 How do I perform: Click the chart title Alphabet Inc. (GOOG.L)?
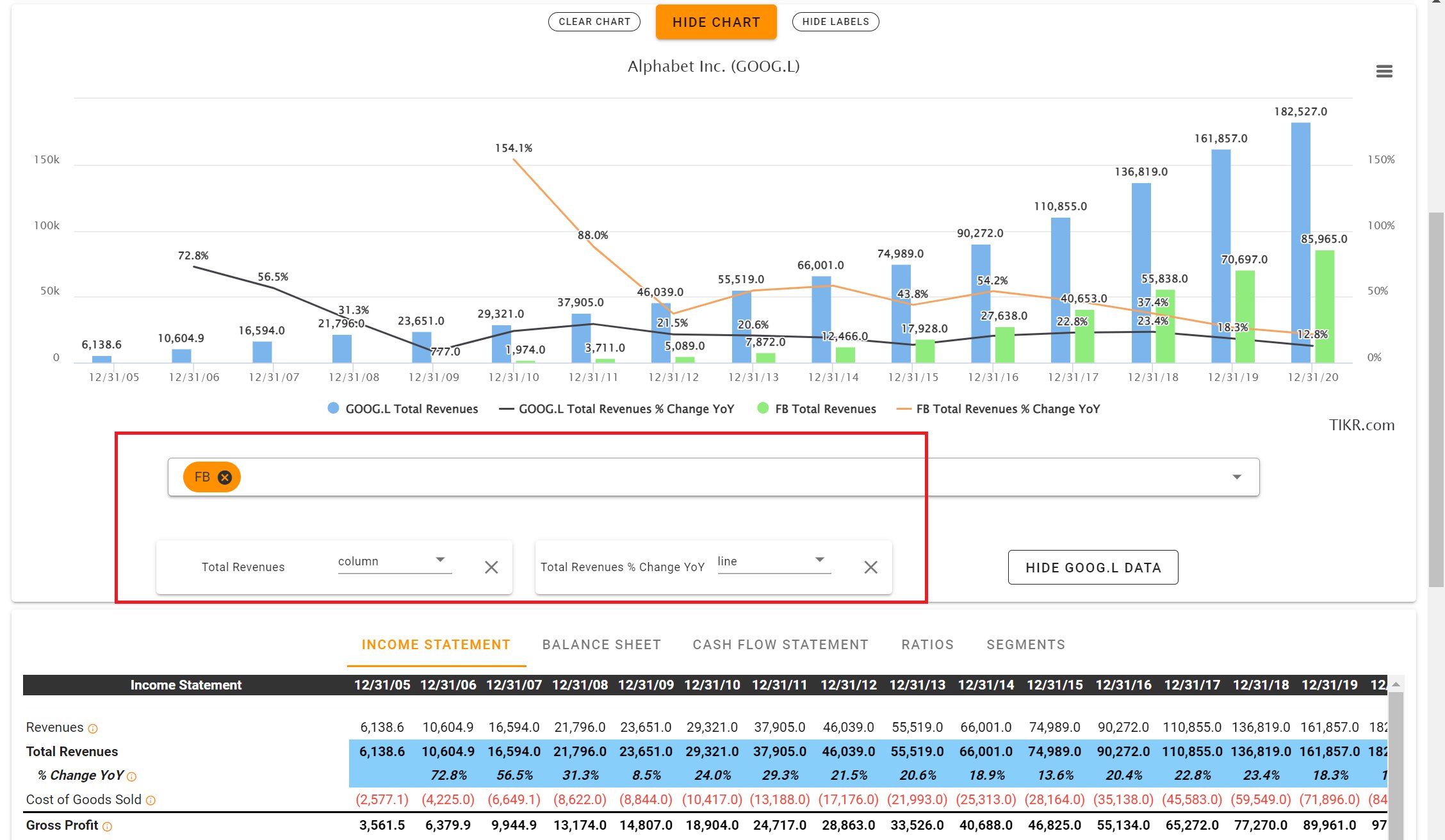pyautogui.click(x=714, y=66)
